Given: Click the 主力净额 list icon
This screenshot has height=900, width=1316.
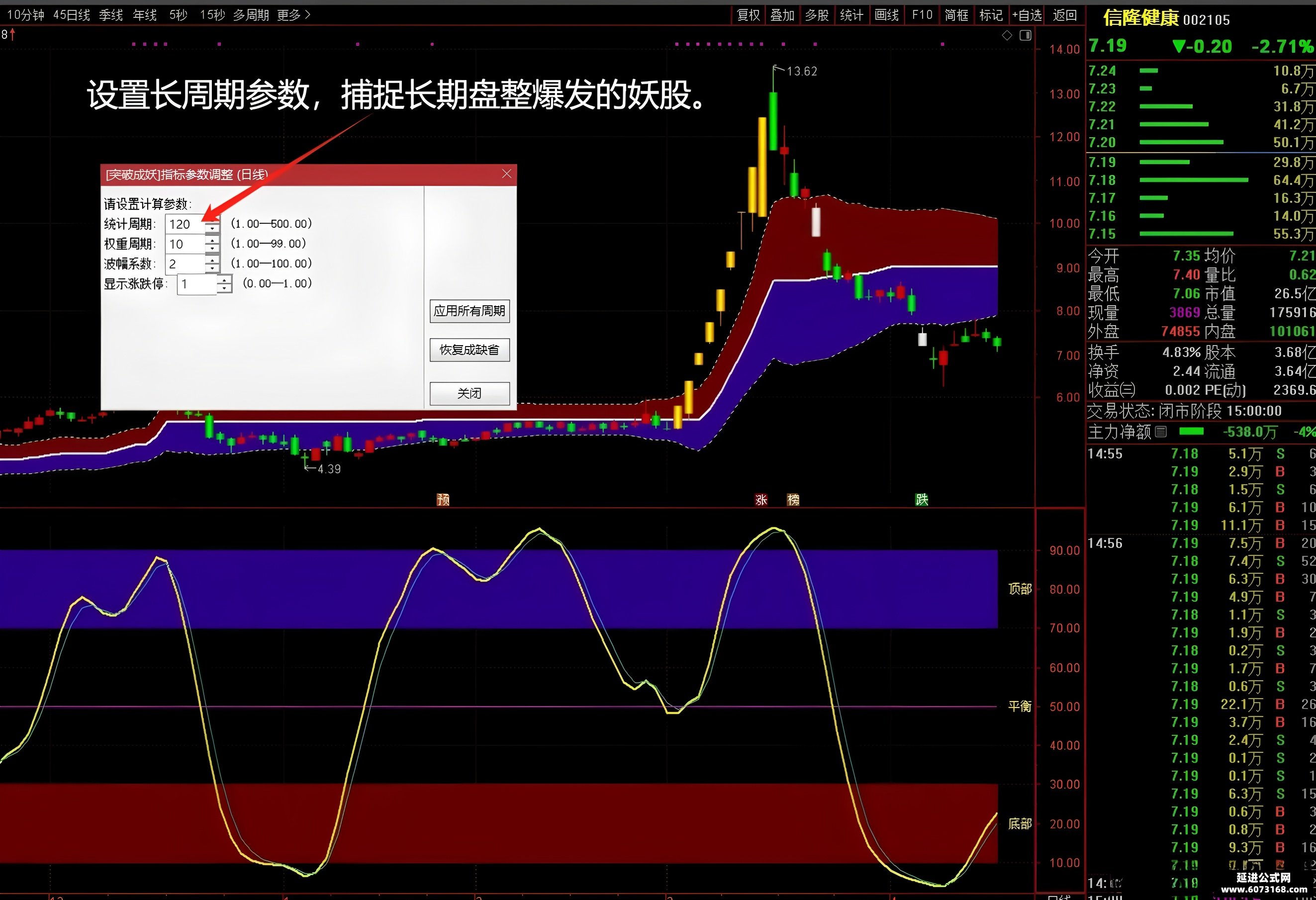Looking at the screenshot, I should [x=1161, y=432].
